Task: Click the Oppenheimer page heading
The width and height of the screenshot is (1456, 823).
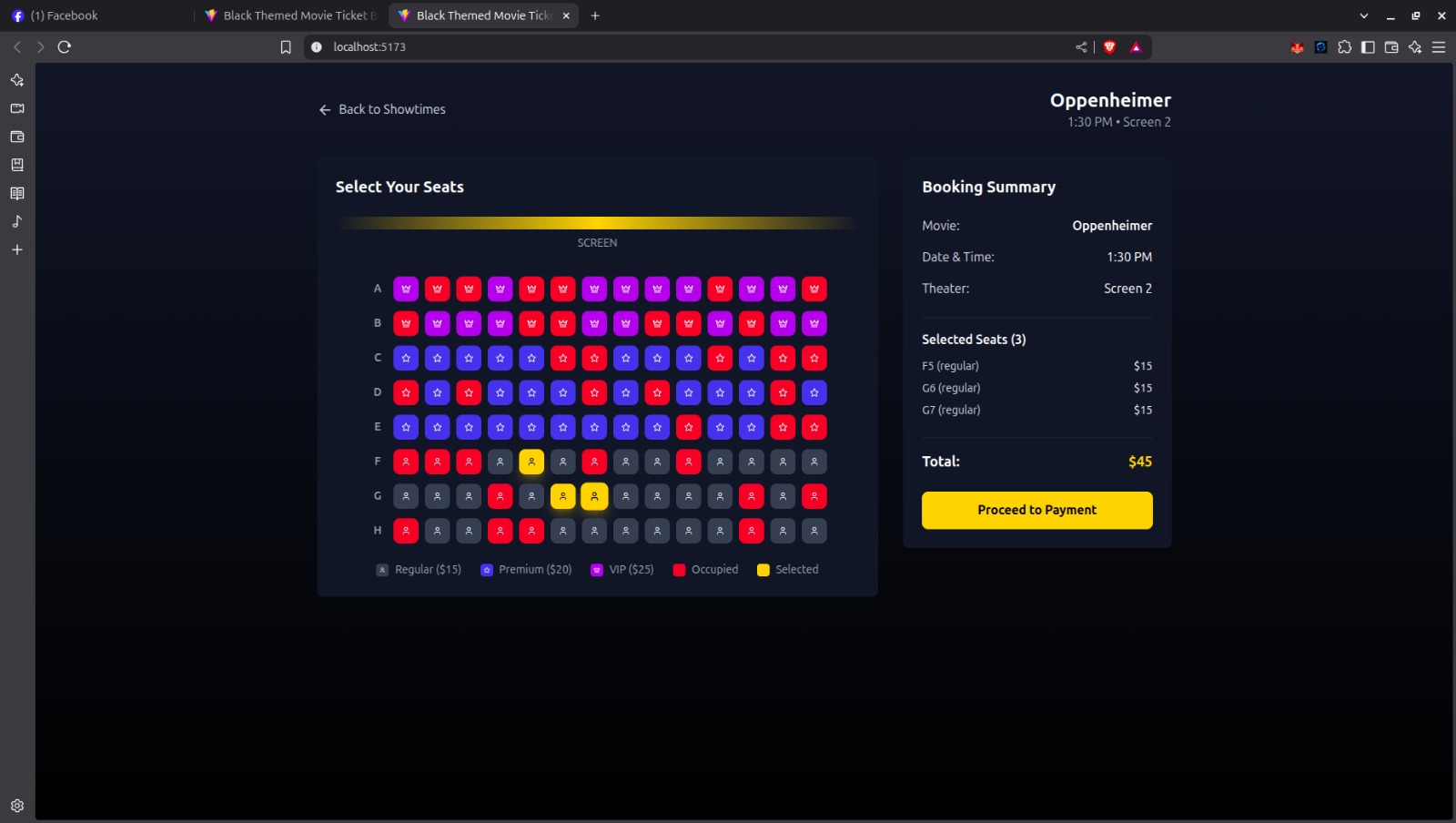Action: [1110, 100]
